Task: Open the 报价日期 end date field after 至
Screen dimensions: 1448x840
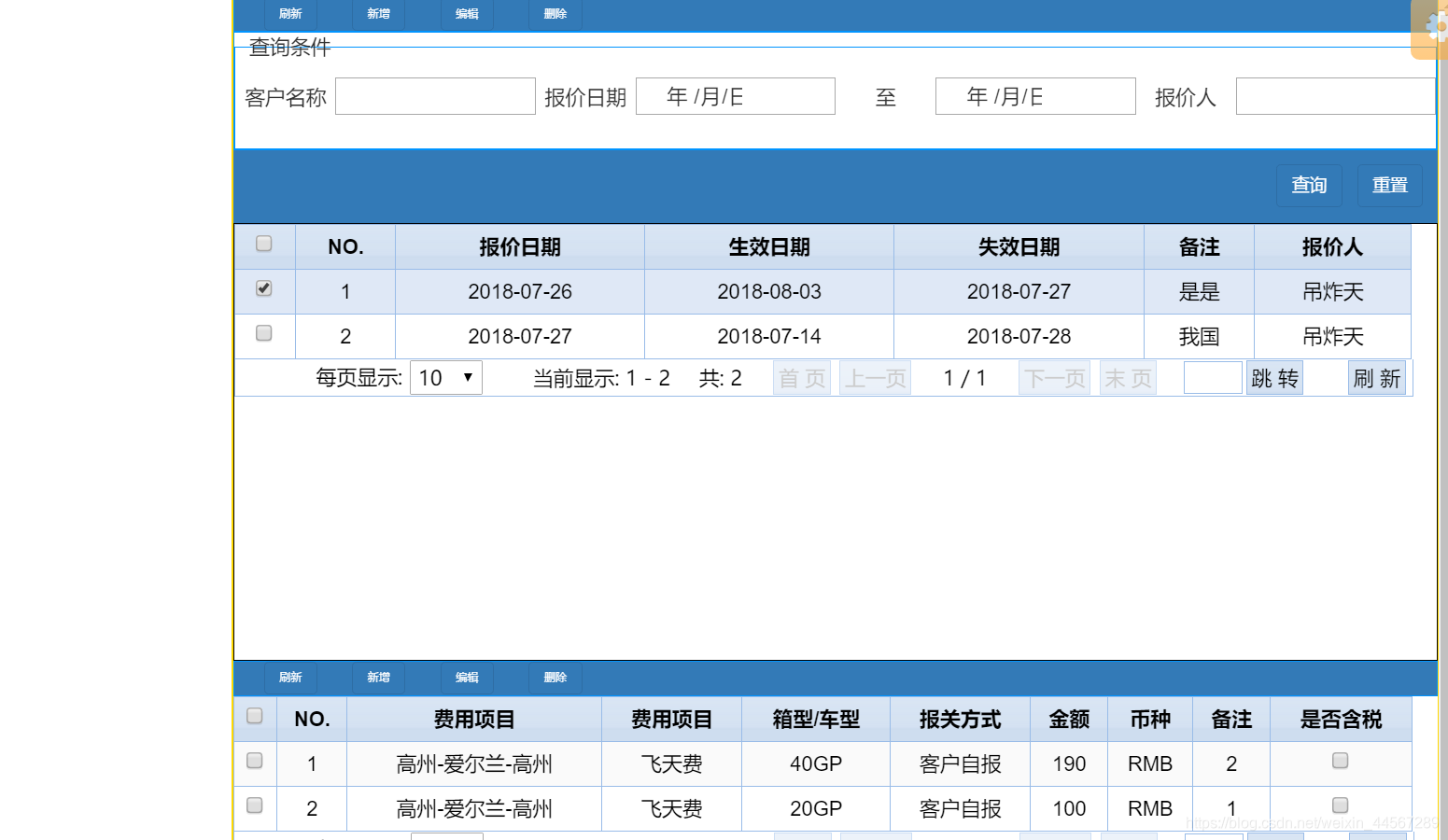Action: coord(1035,96)
